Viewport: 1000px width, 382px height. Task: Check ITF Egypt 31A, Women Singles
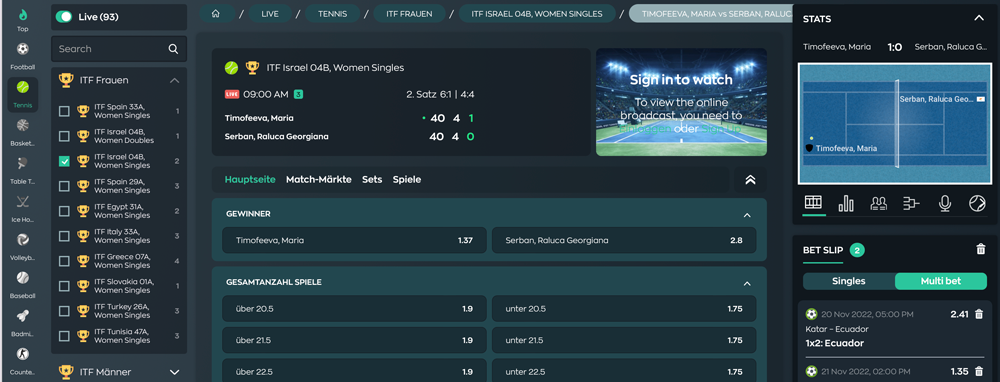[64, 211]
